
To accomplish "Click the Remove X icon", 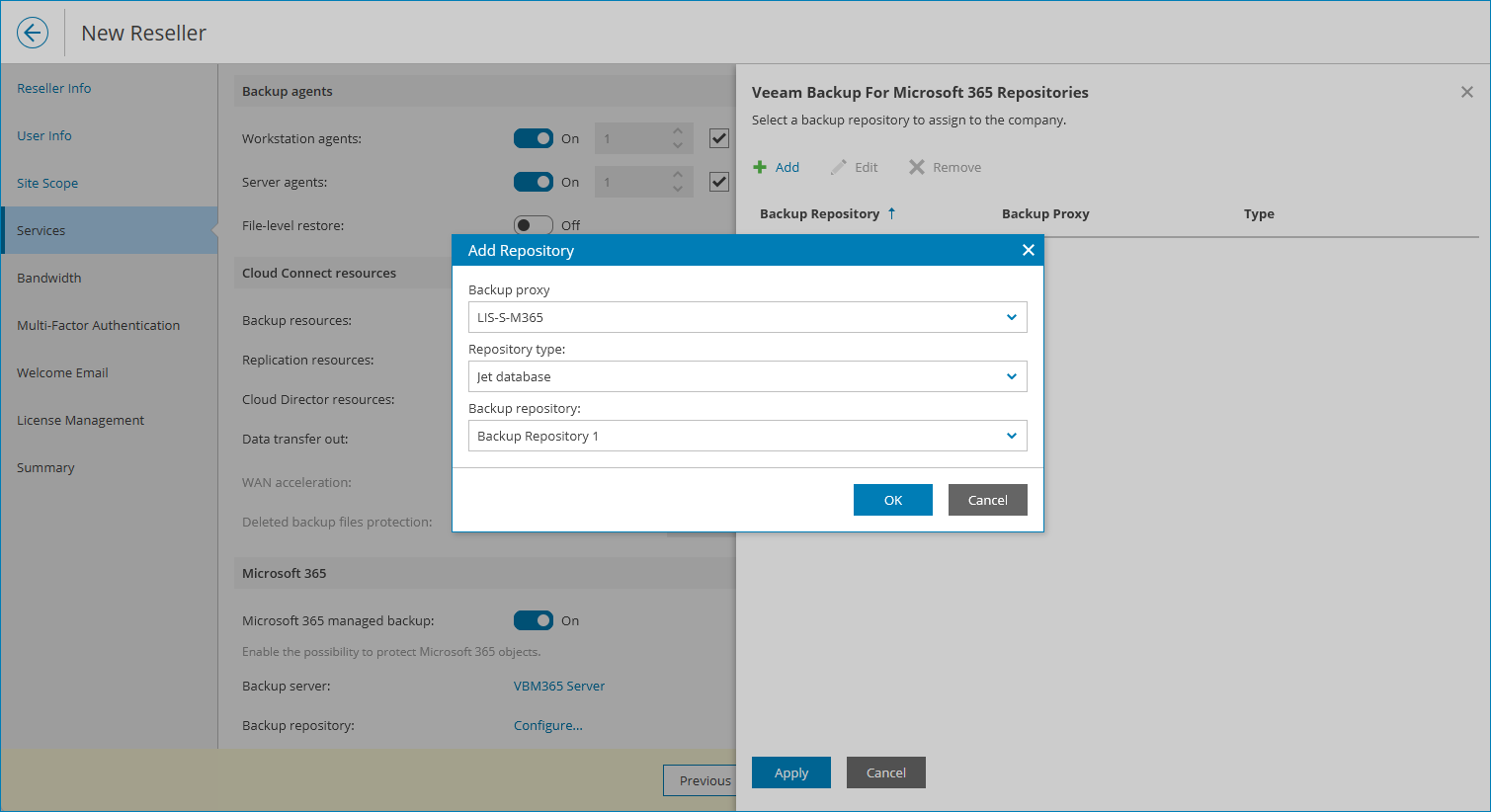I will [x=917, y=167].
